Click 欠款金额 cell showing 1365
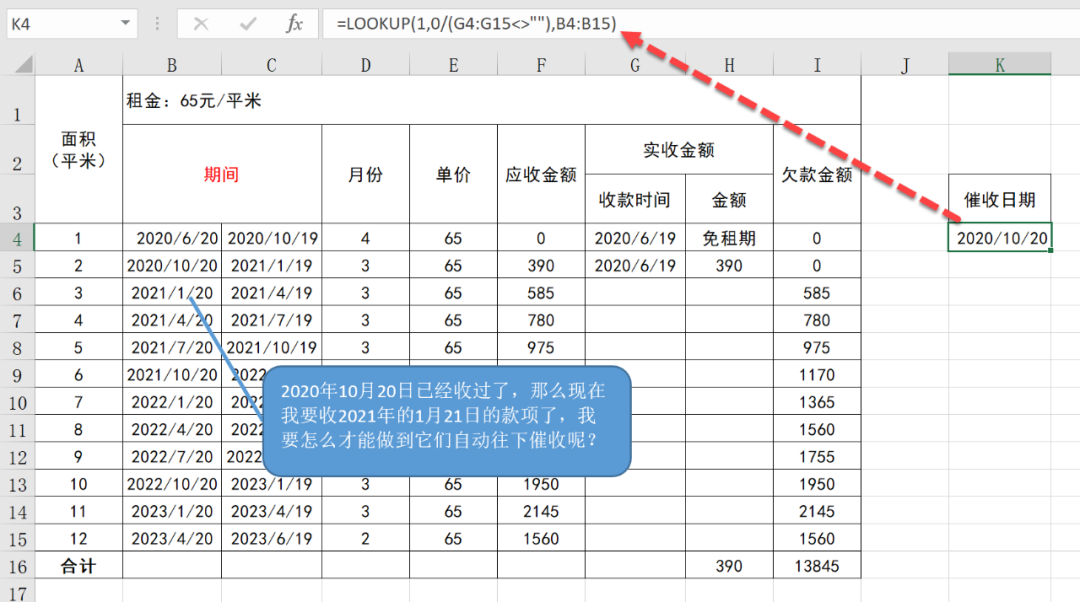 [817, 402]
